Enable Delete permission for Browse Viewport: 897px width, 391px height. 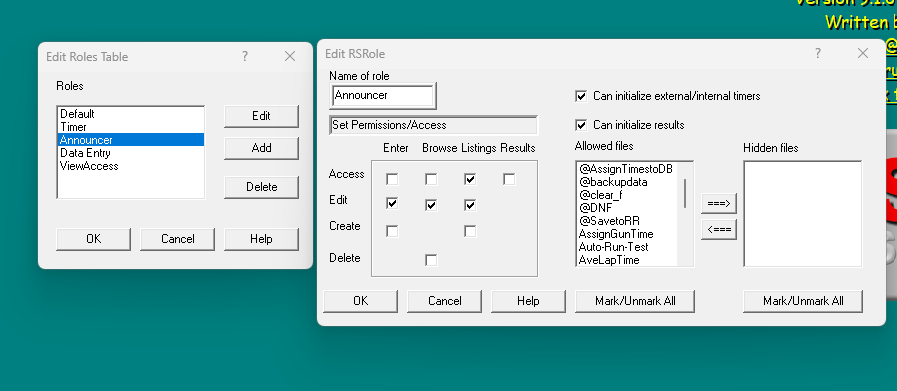coord(431,260)
